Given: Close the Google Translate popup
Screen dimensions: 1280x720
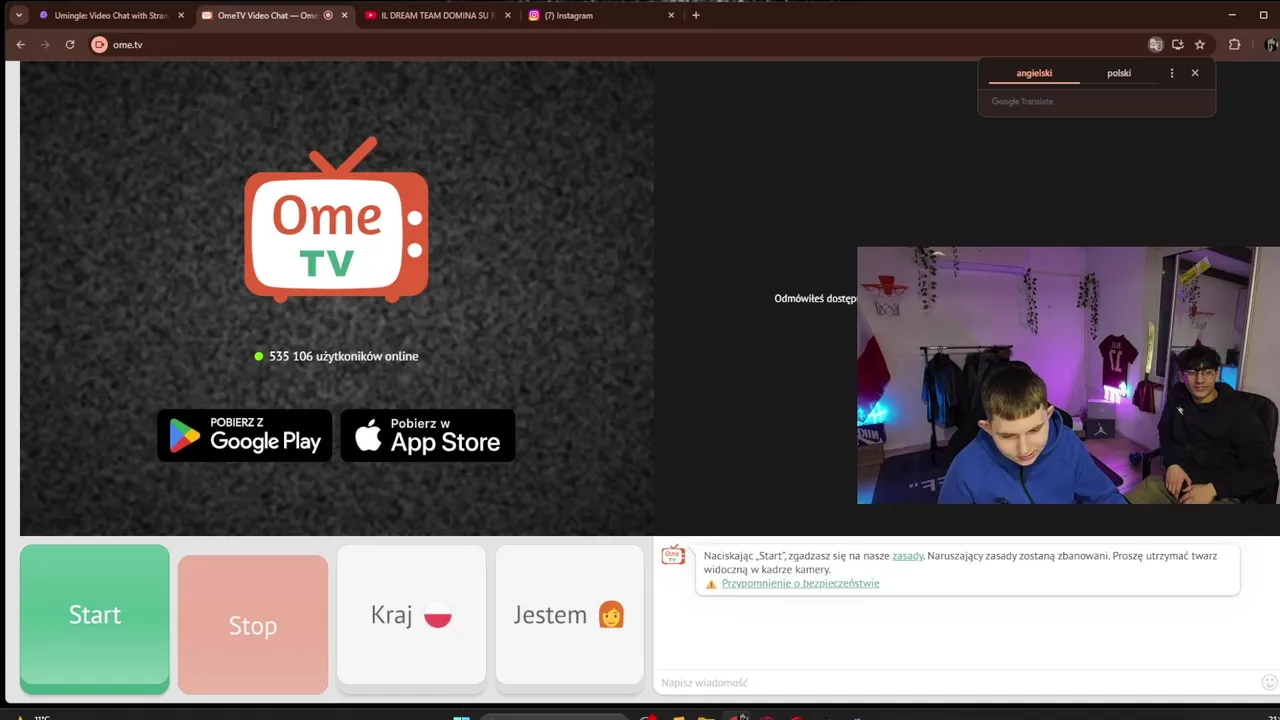Looking at the screenshot, I should pyautogui.click(x=1195, y=73).
